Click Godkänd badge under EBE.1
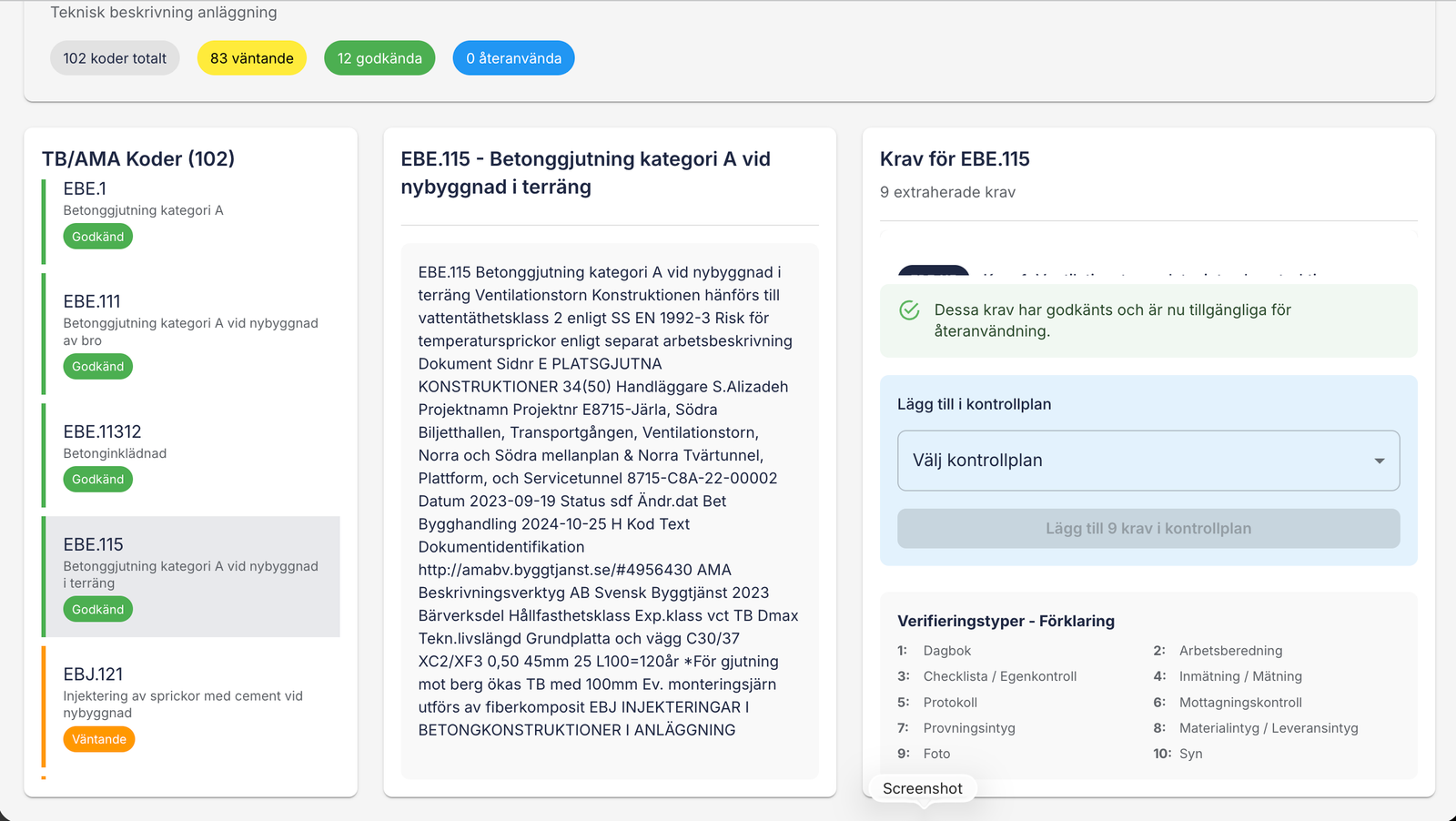 coord(98,237)
